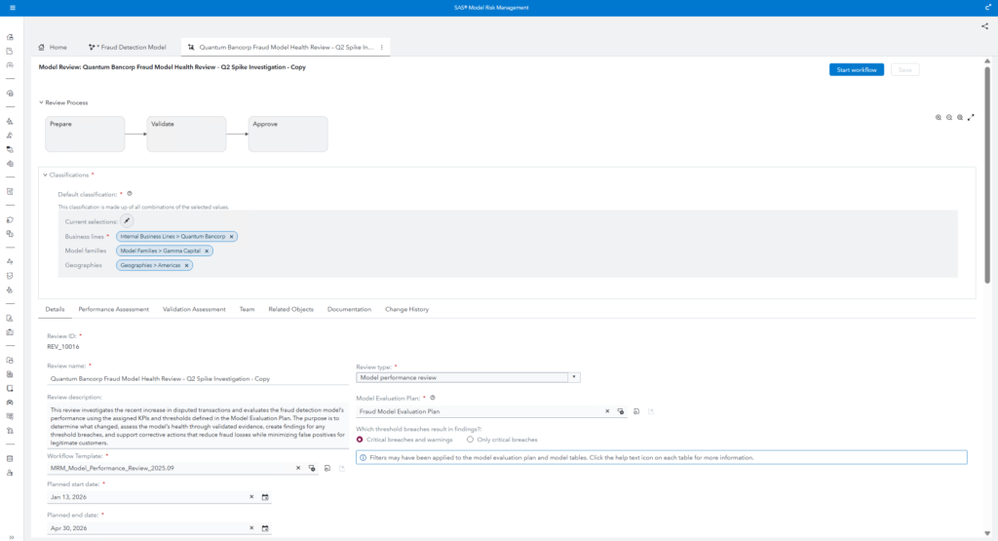Remove the Gamma Capital model family chip

tap(207, 251)
